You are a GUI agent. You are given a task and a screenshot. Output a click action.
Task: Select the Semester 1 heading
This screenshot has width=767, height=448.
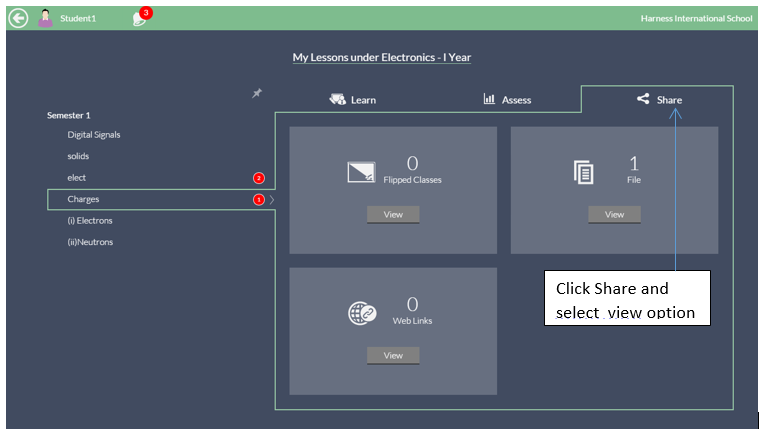coord(68,115)
